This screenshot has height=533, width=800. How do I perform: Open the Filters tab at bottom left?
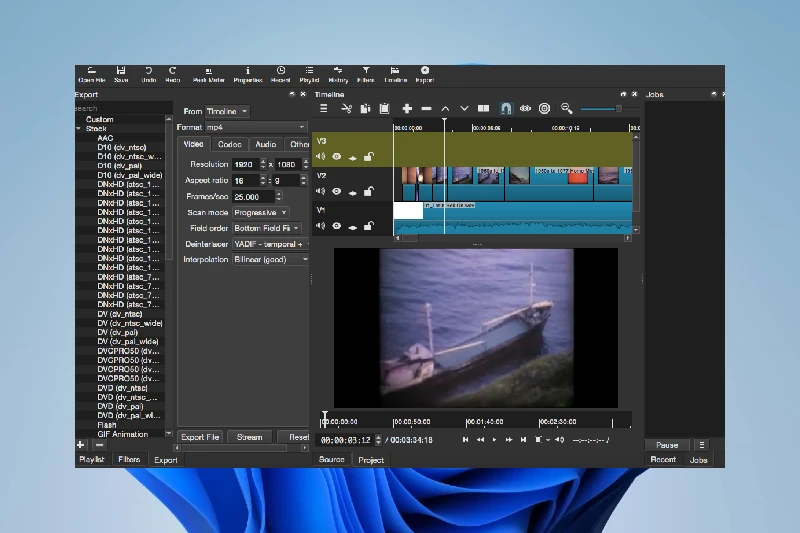coord(129,460)
